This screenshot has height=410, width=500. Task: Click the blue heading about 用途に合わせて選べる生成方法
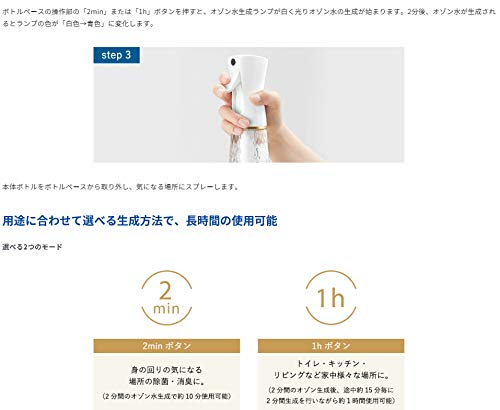(140, 221)
